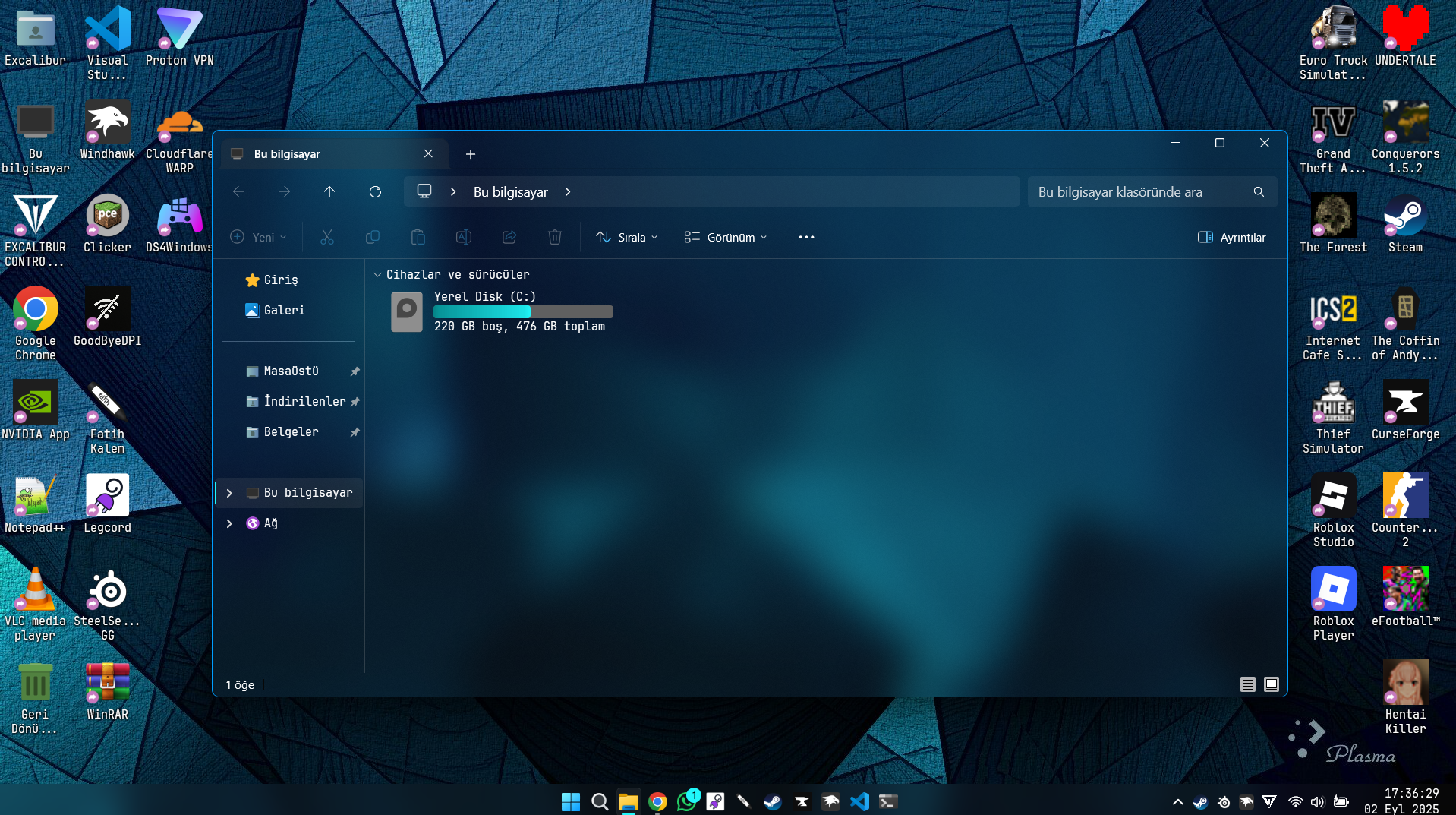Open the three-dots more options menu
Screen dimensions: 1456x815
pos(806,237)
